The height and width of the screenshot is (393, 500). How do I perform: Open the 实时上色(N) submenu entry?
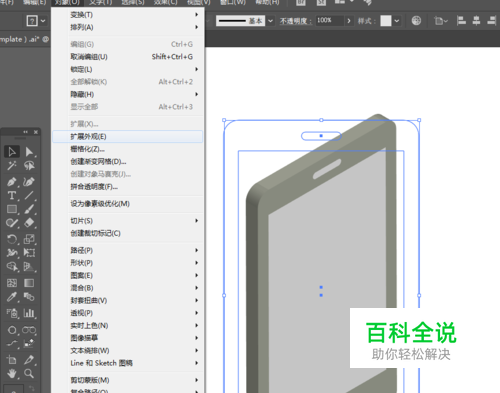(x=128, y=325)
